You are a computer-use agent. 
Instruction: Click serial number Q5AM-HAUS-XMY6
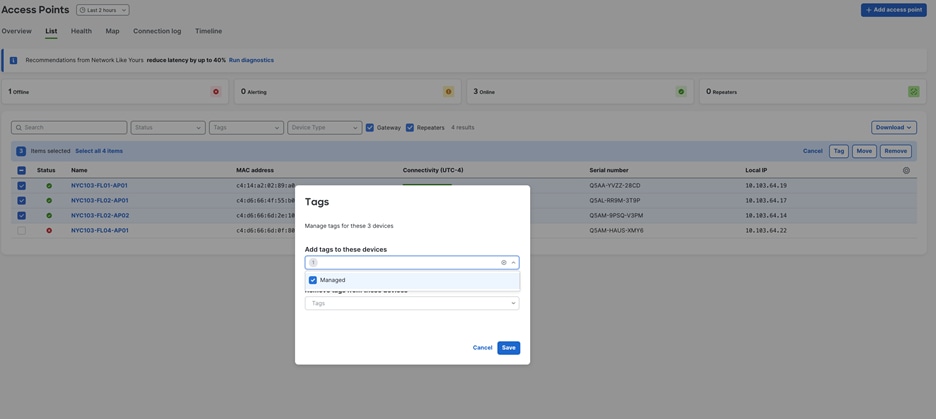[x=616, y=230]
